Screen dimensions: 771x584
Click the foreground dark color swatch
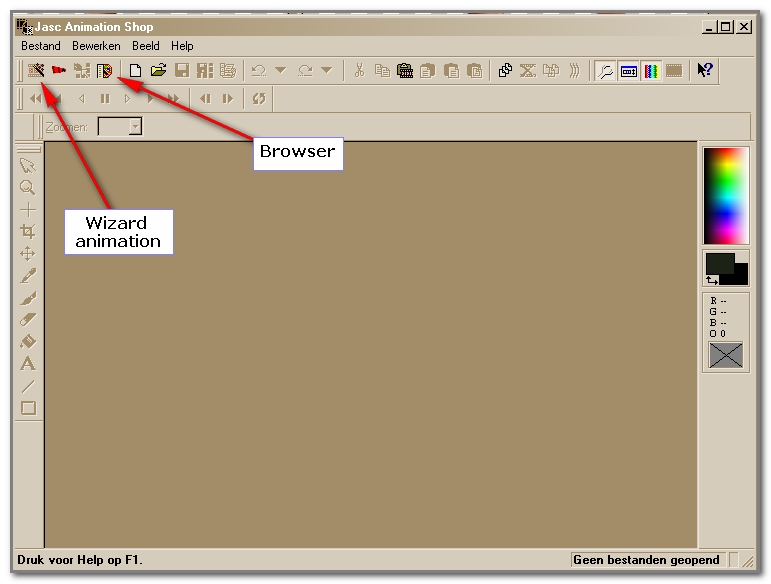point(719,264)
